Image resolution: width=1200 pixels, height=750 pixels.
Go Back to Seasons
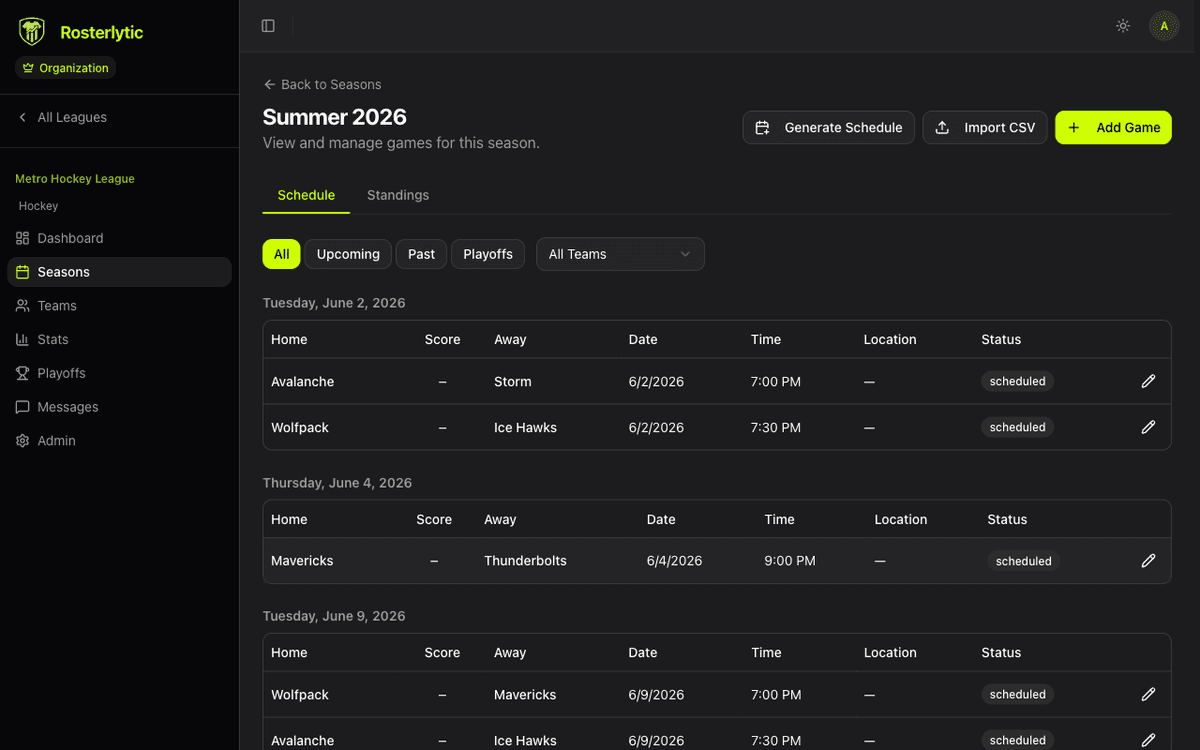pos(322,84)
